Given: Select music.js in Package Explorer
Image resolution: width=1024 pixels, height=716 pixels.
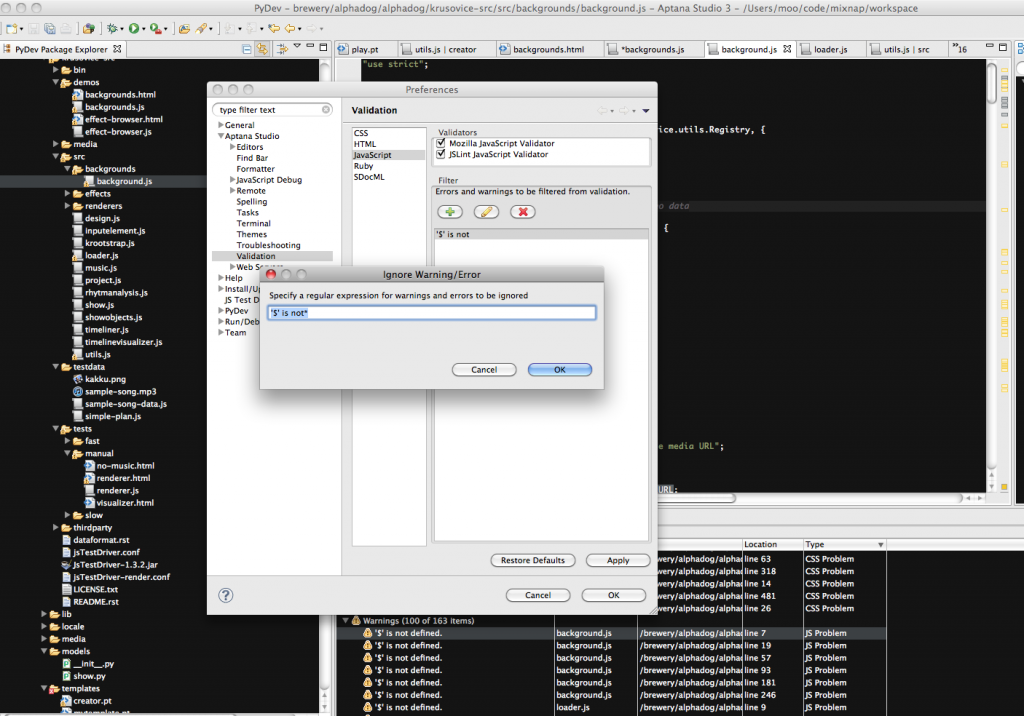Looking at the screenshot, I should (x=101, y=268).
